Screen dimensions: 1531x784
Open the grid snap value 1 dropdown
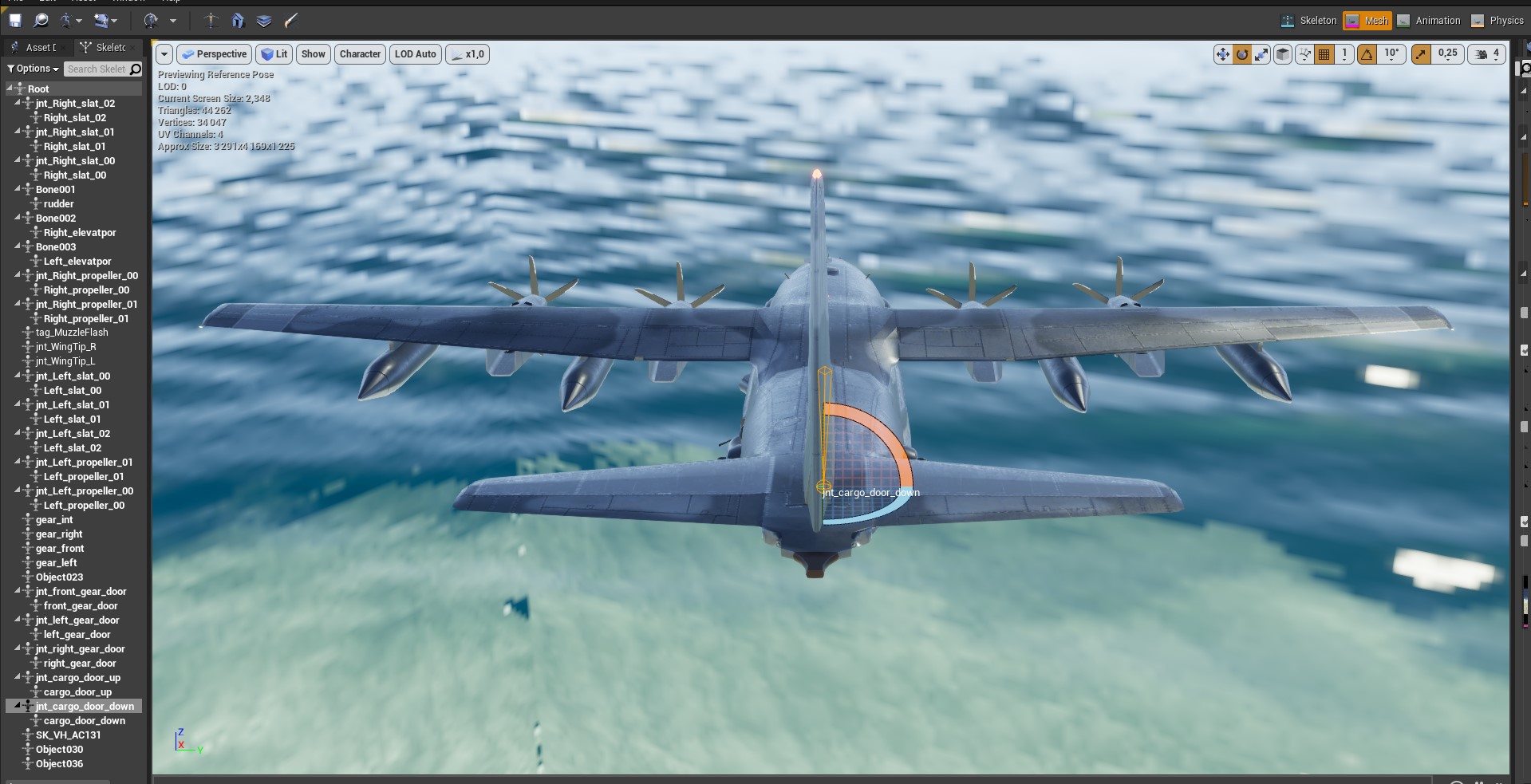1344,54
